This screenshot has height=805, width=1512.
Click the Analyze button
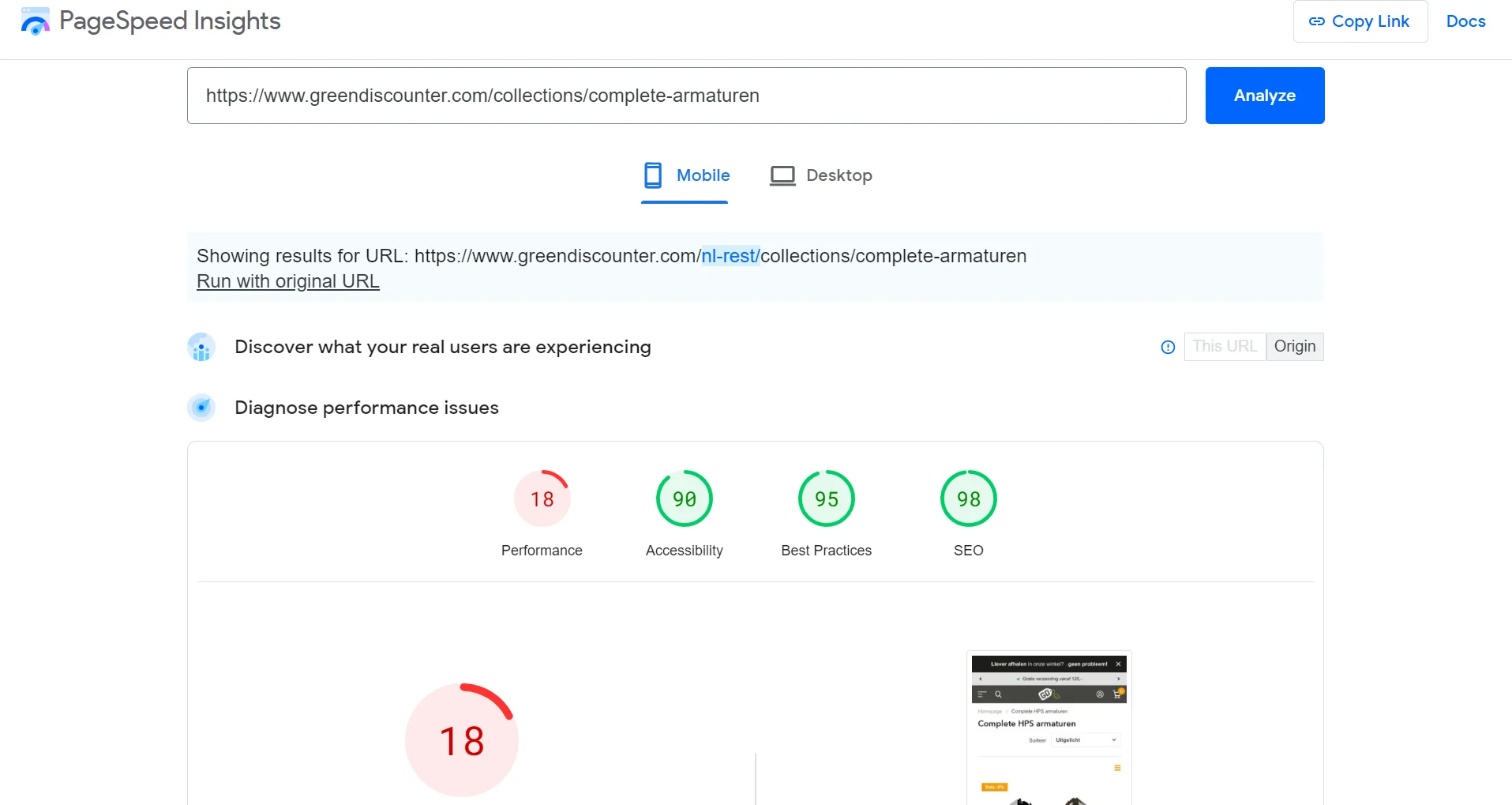(1264, 96)
